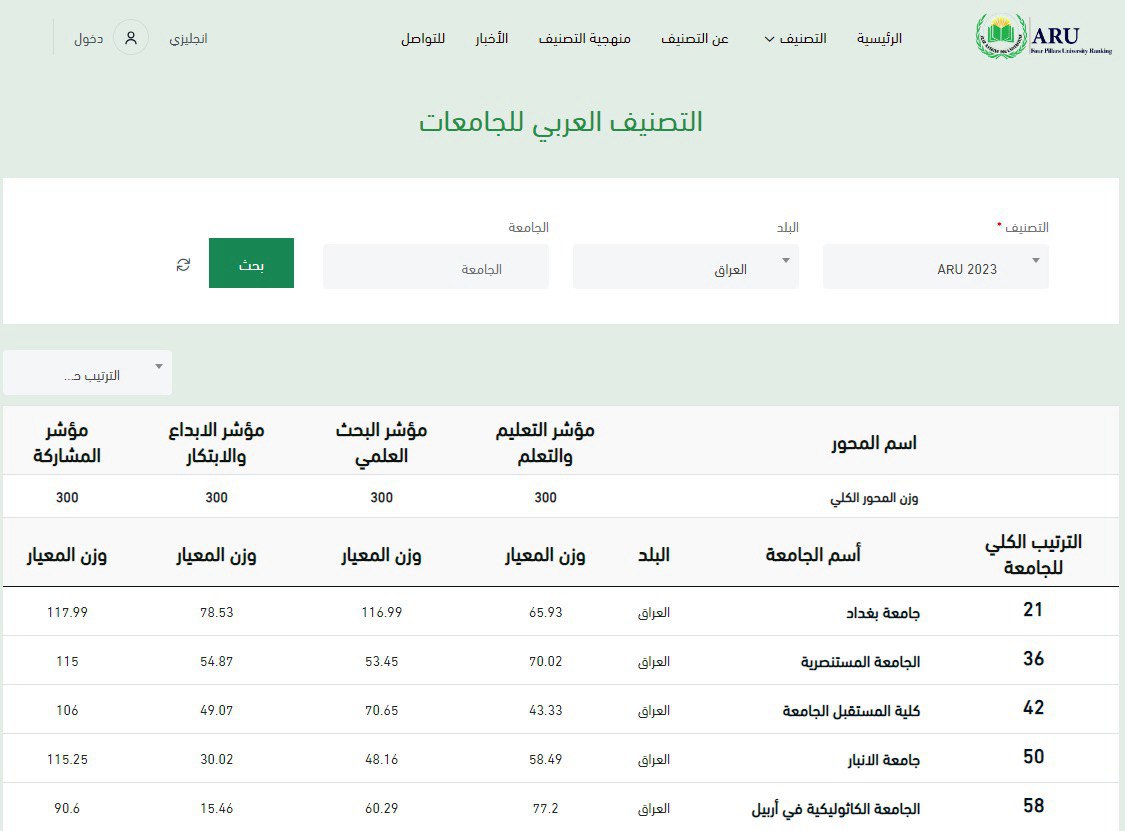The image size is (1125, 831).
Task: Click overall rank 21
Action: tap(1033, 610)
